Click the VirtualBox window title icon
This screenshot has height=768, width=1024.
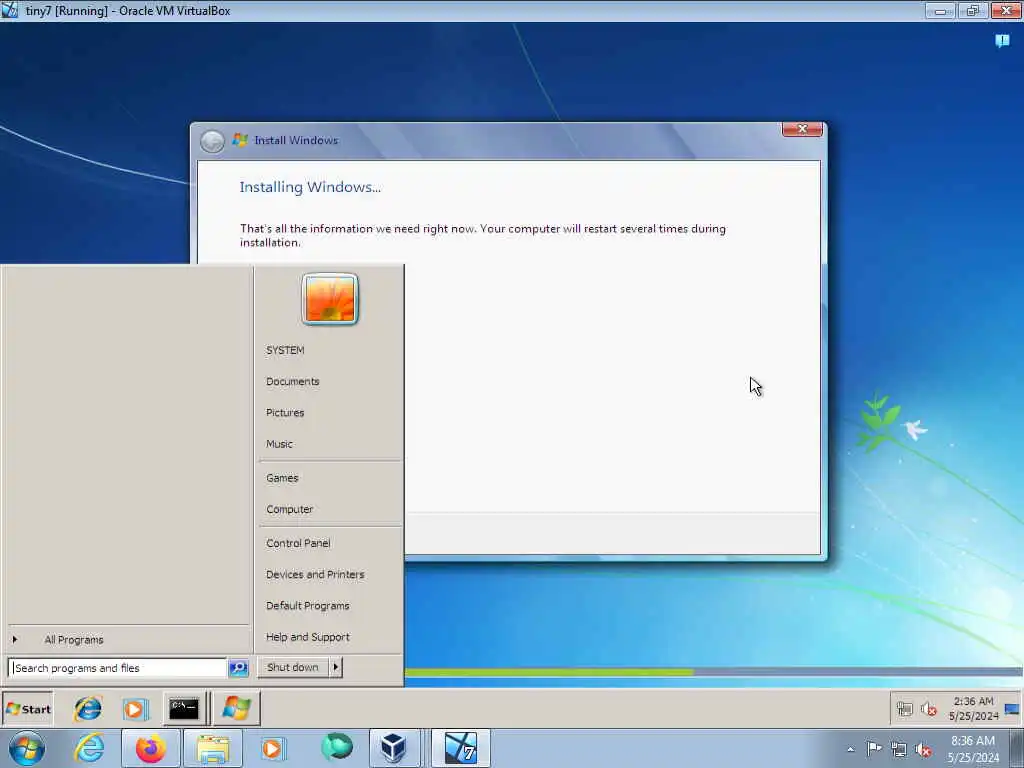(x=10, y=10)
